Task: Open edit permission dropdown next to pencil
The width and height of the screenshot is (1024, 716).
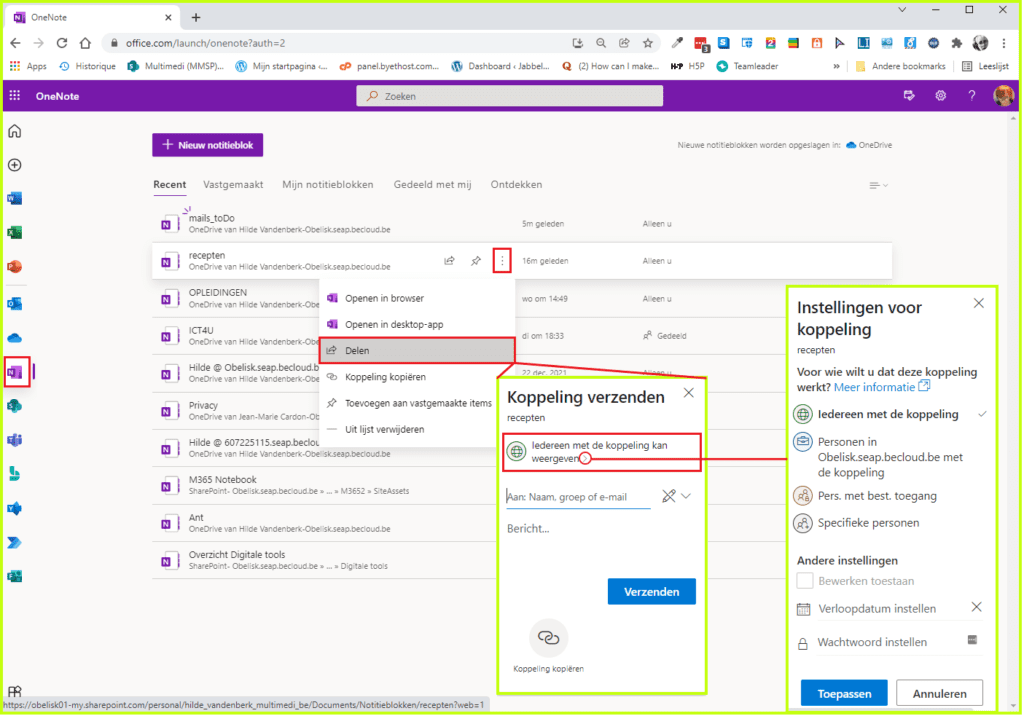Action: pyautogui.click(x=686, y=496)
